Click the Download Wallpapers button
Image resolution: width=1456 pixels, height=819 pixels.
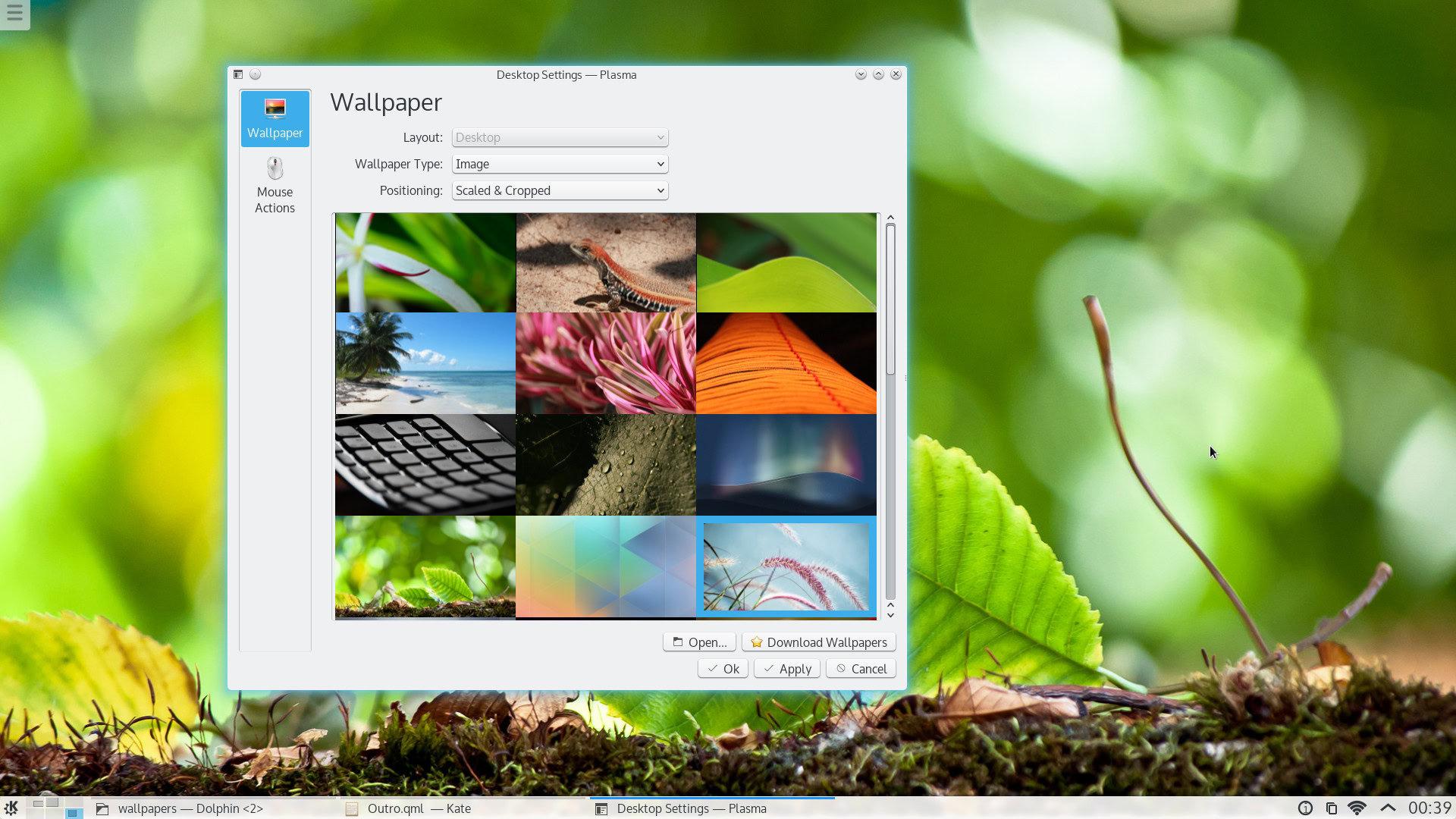pos(818,642)
